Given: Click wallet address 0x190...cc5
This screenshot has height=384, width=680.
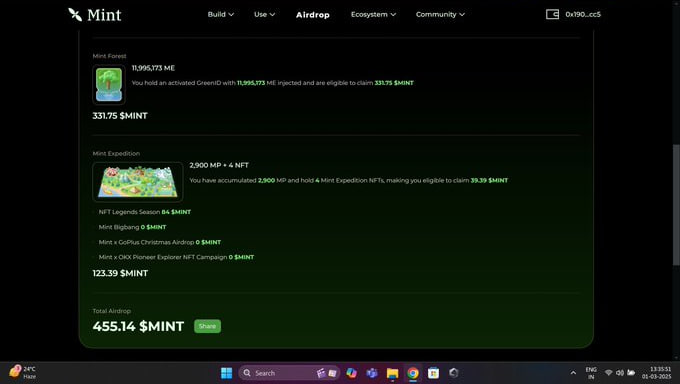Looking at the screenshot, I should click(x=583, y=14).
